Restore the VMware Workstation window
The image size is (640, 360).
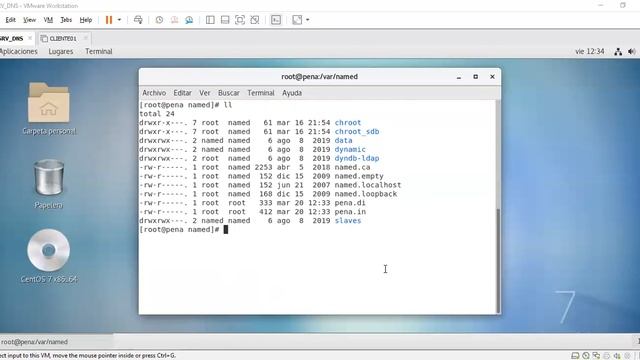point(622,5)
